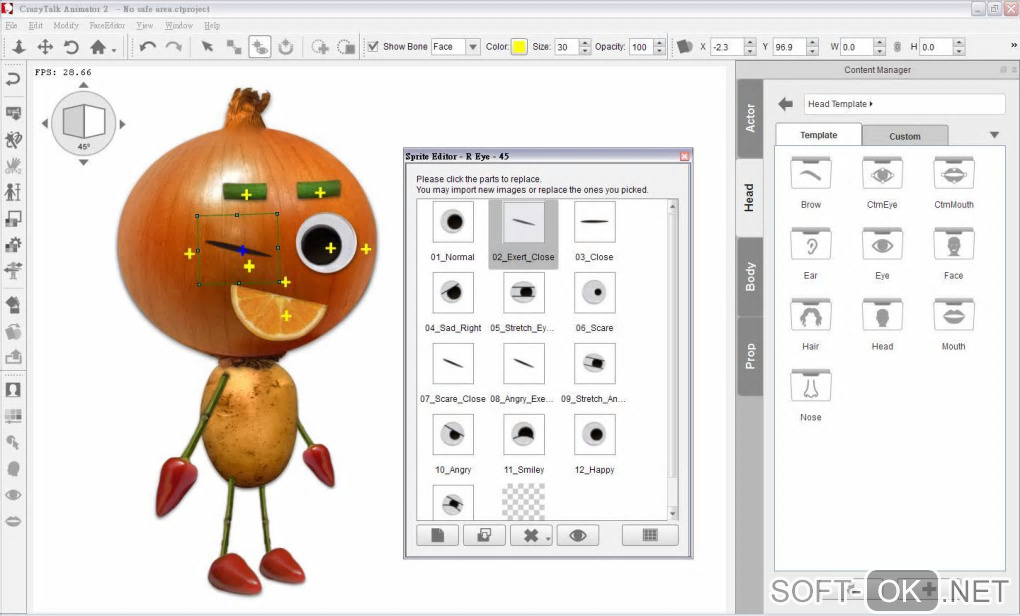1020x616 pixels.
Task: Click the Redo arrow in toolbar
Action: [x=173, y=47]
